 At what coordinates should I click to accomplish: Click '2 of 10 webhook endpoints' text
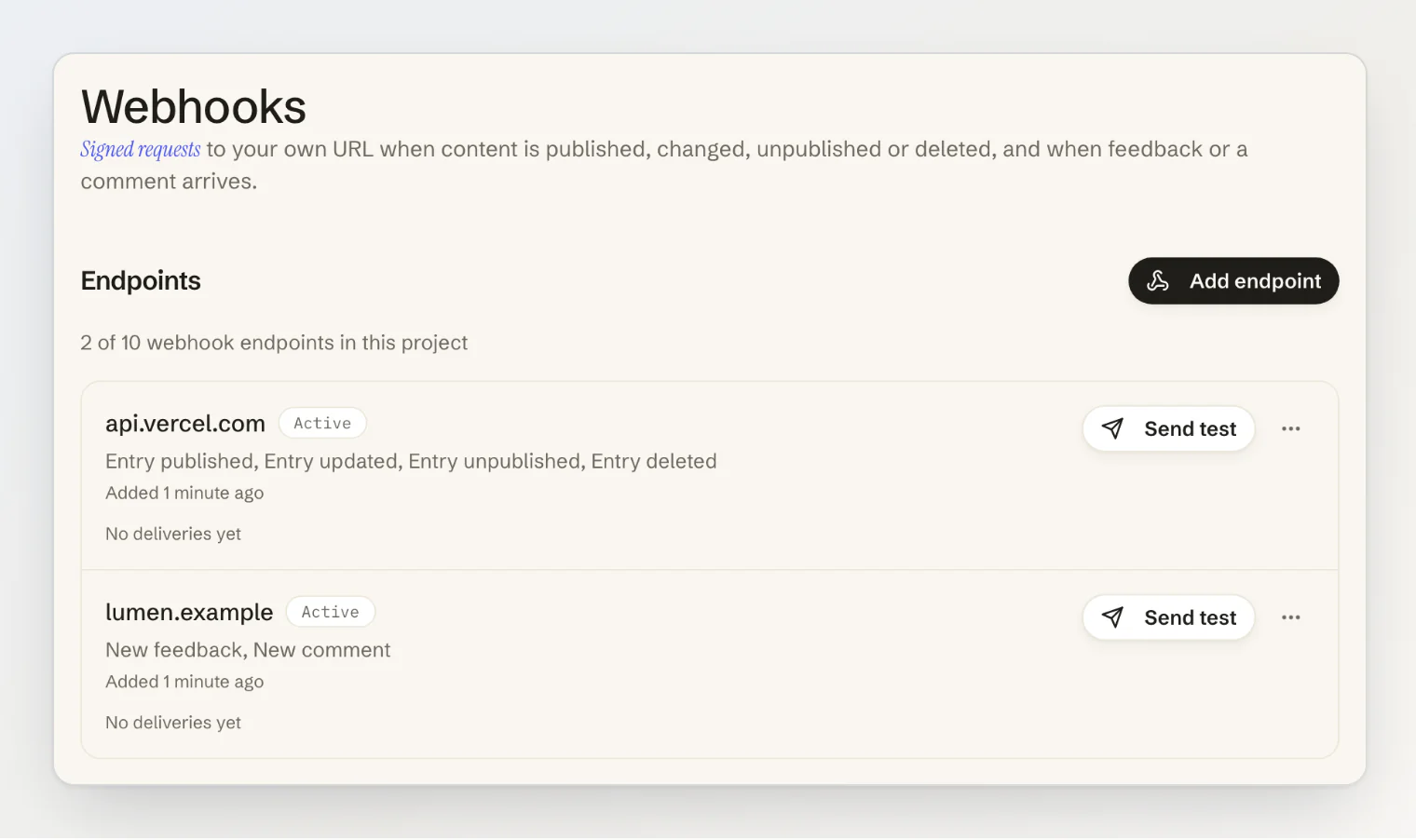[x=274, y=343]
